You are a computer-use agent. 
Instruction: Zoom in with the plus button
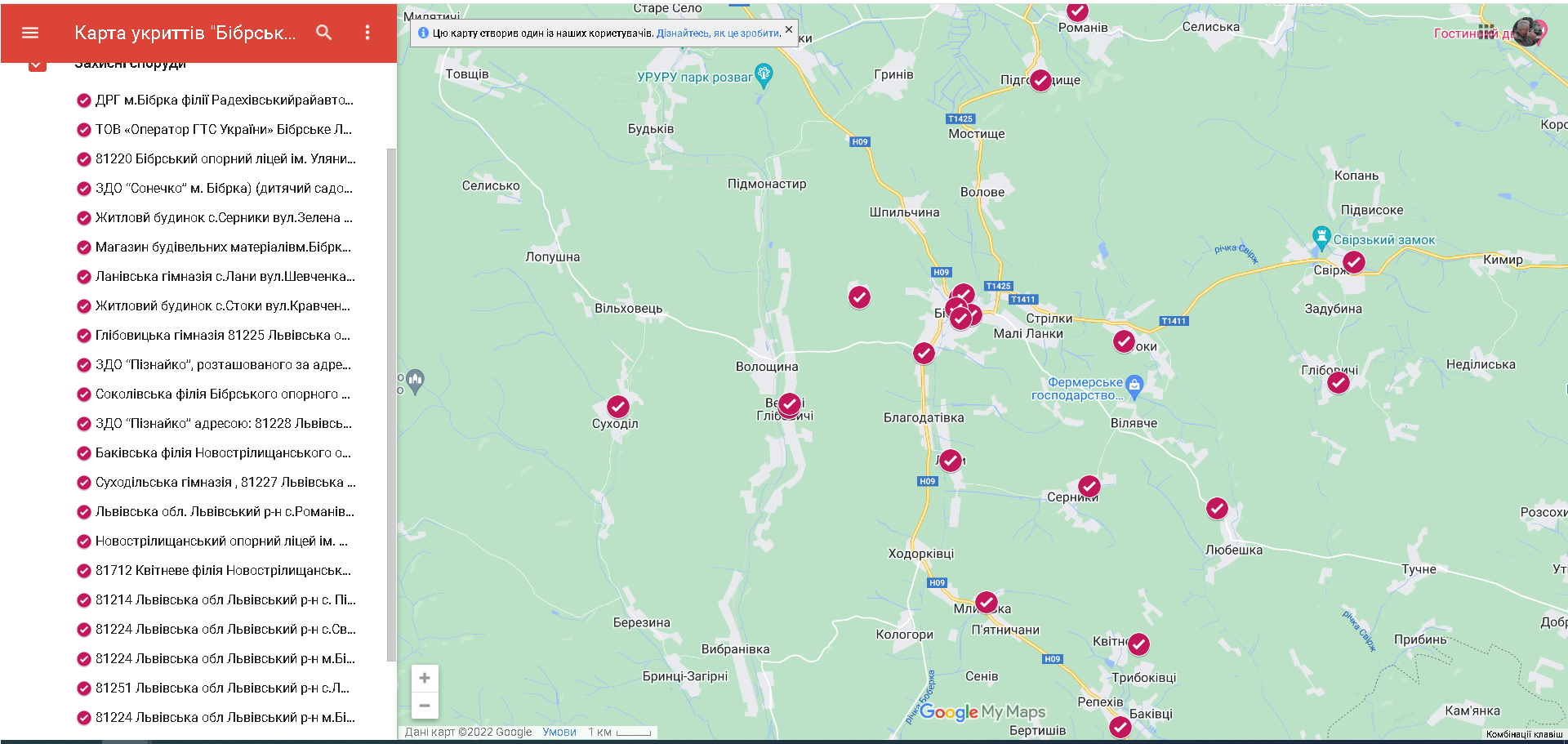(425, 678)
